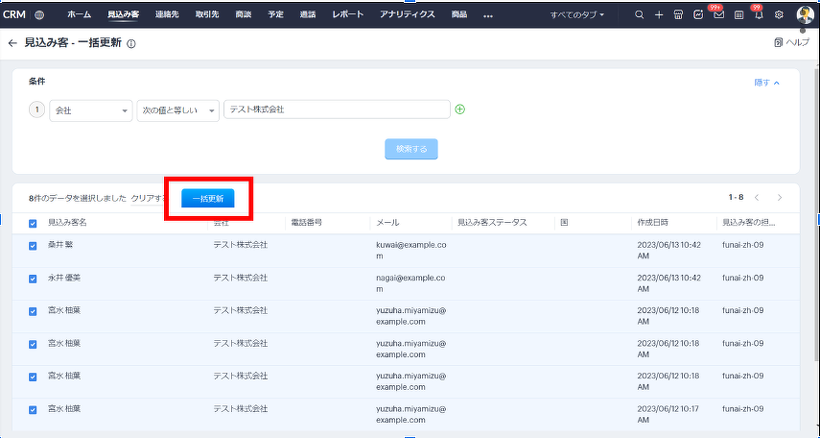Image resolution: width=820 pixels, height=438 pixels.
Task: Uncheck the checkbox for 永井 優美
Action: tap(33, 277)
